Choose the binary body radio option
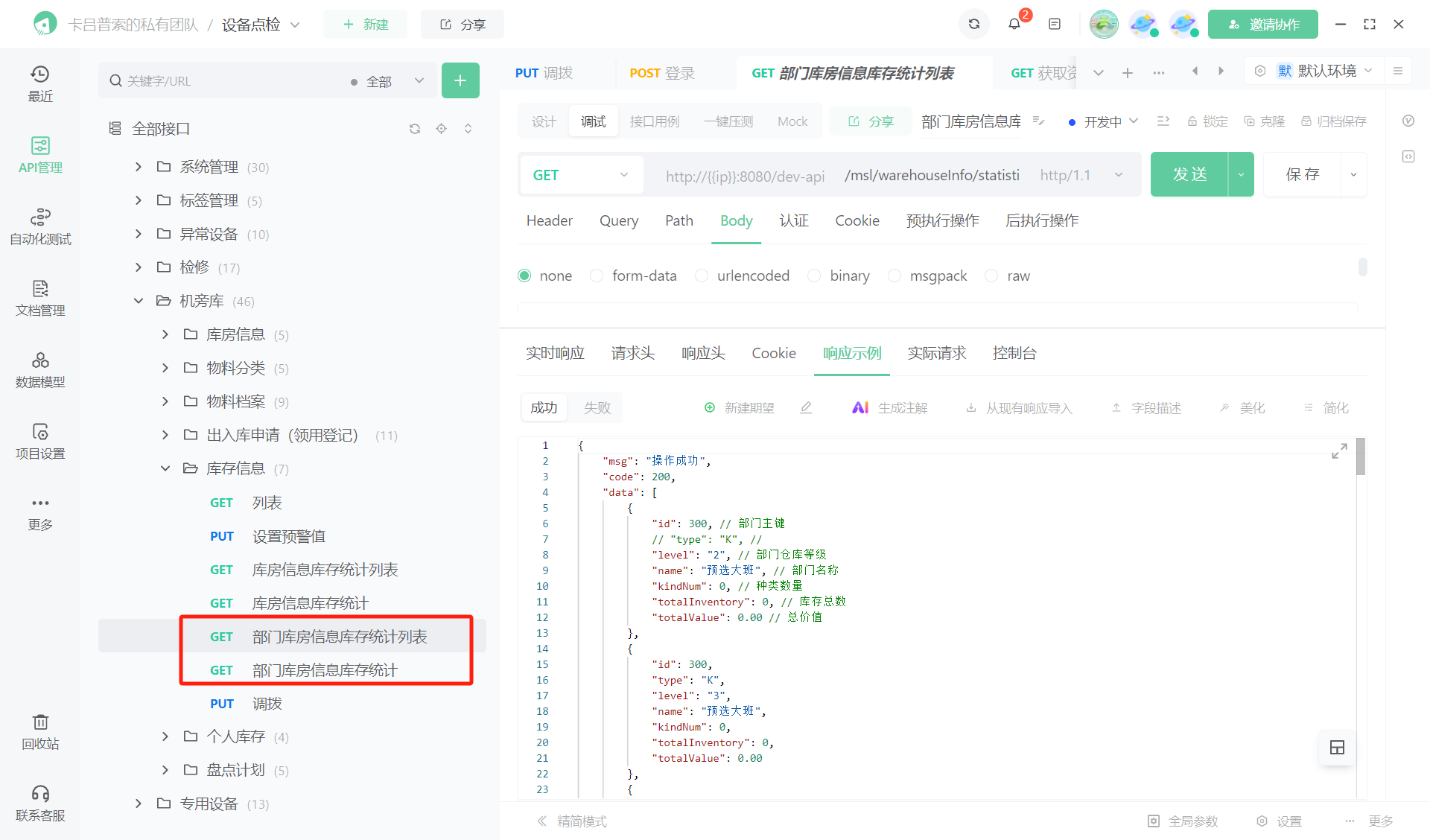The width and height of the screenshot is (1430, 840). click(814, 276)
